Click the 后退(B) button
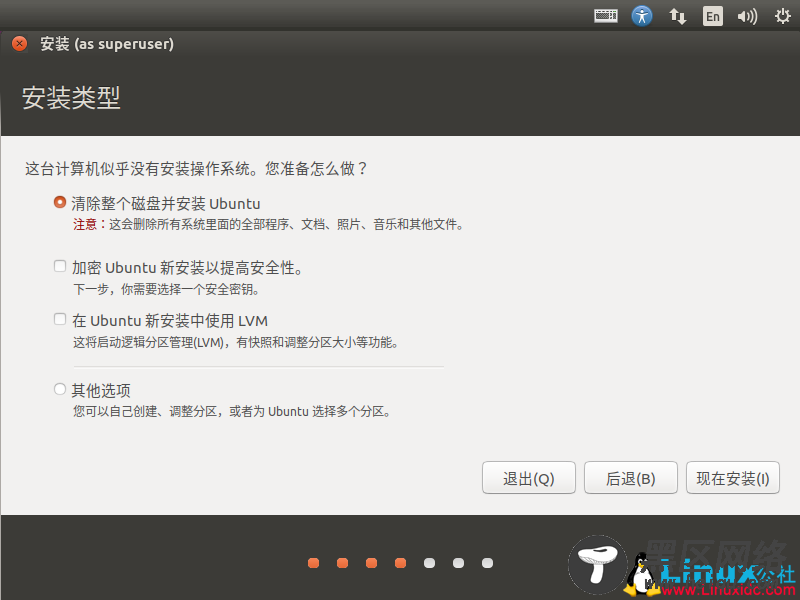800x600 pixels. pos(631,478)
